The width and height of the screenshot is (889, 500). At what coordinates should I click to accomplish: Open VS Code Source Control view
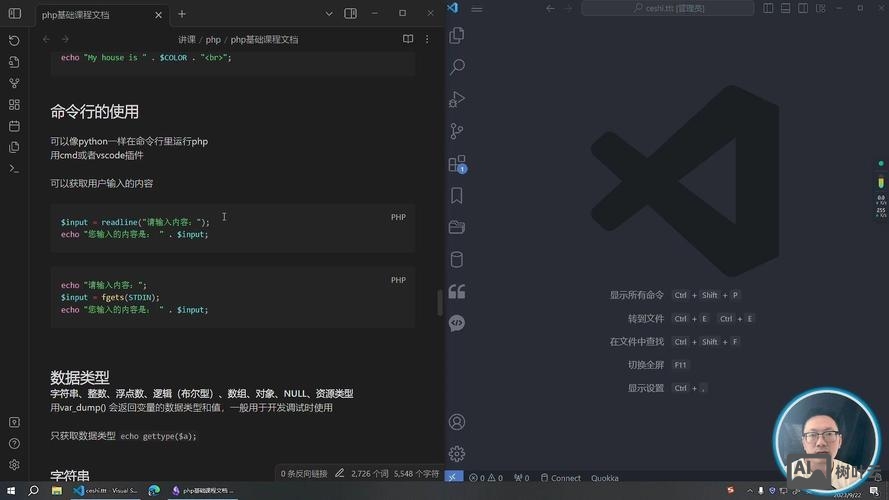tap(457, 131)
